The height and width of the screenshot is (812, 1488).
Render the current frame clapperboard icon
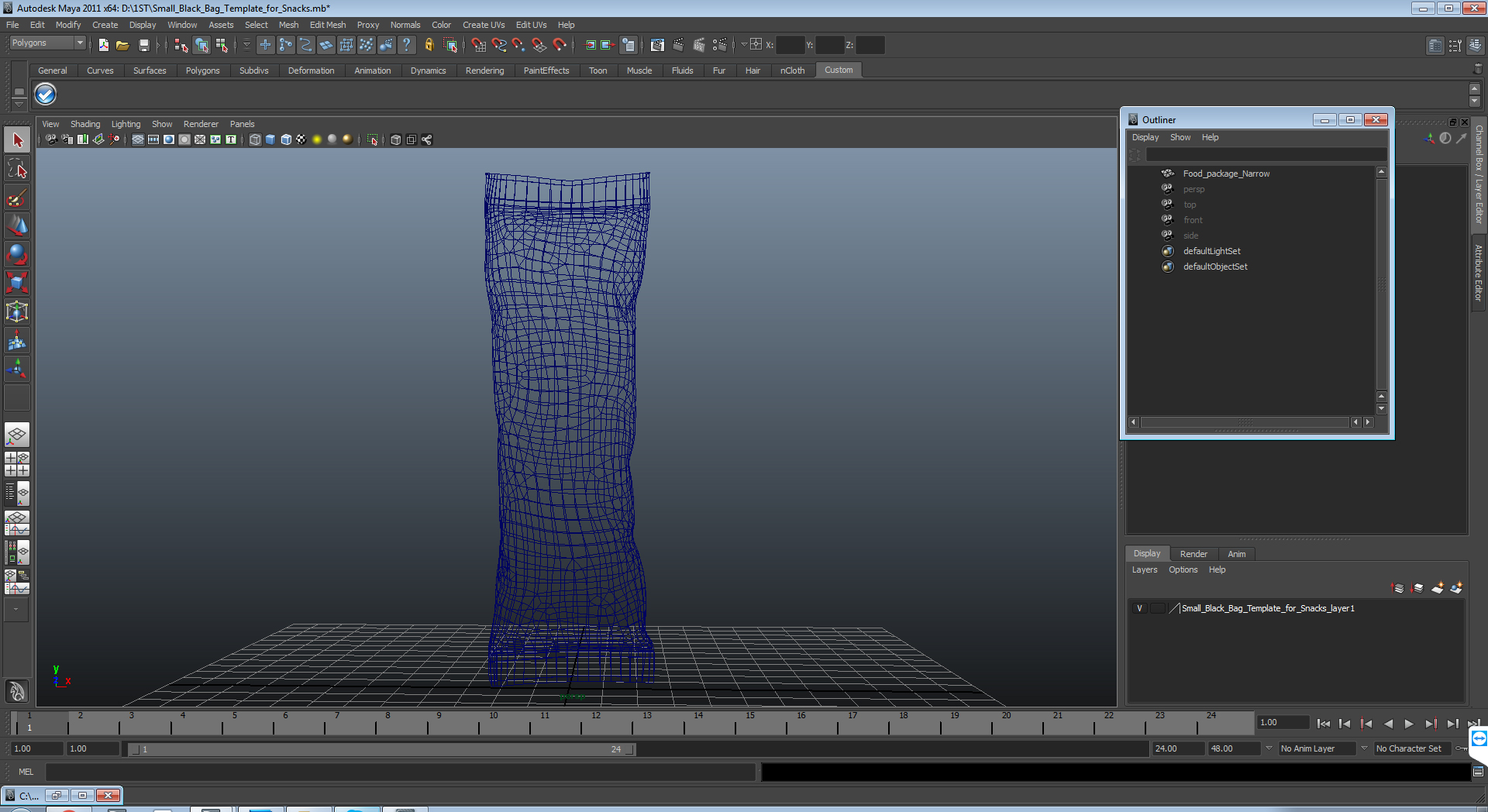pyautogui.click(x=678, y=46)
